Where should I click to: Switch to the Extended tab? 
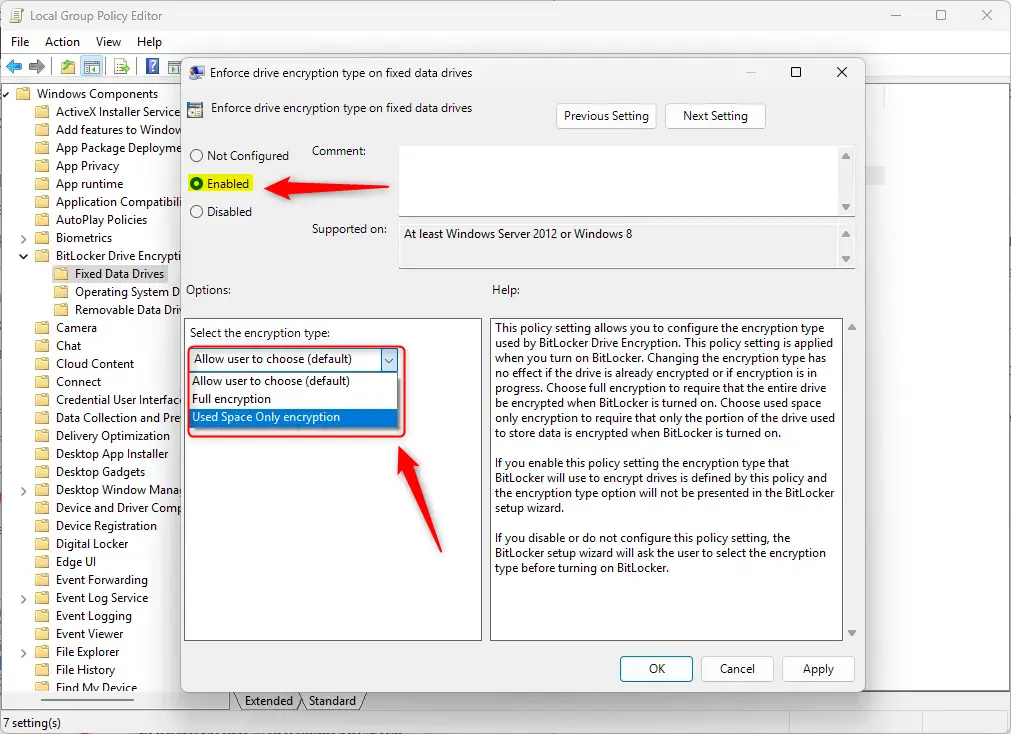tap(268, 700)
